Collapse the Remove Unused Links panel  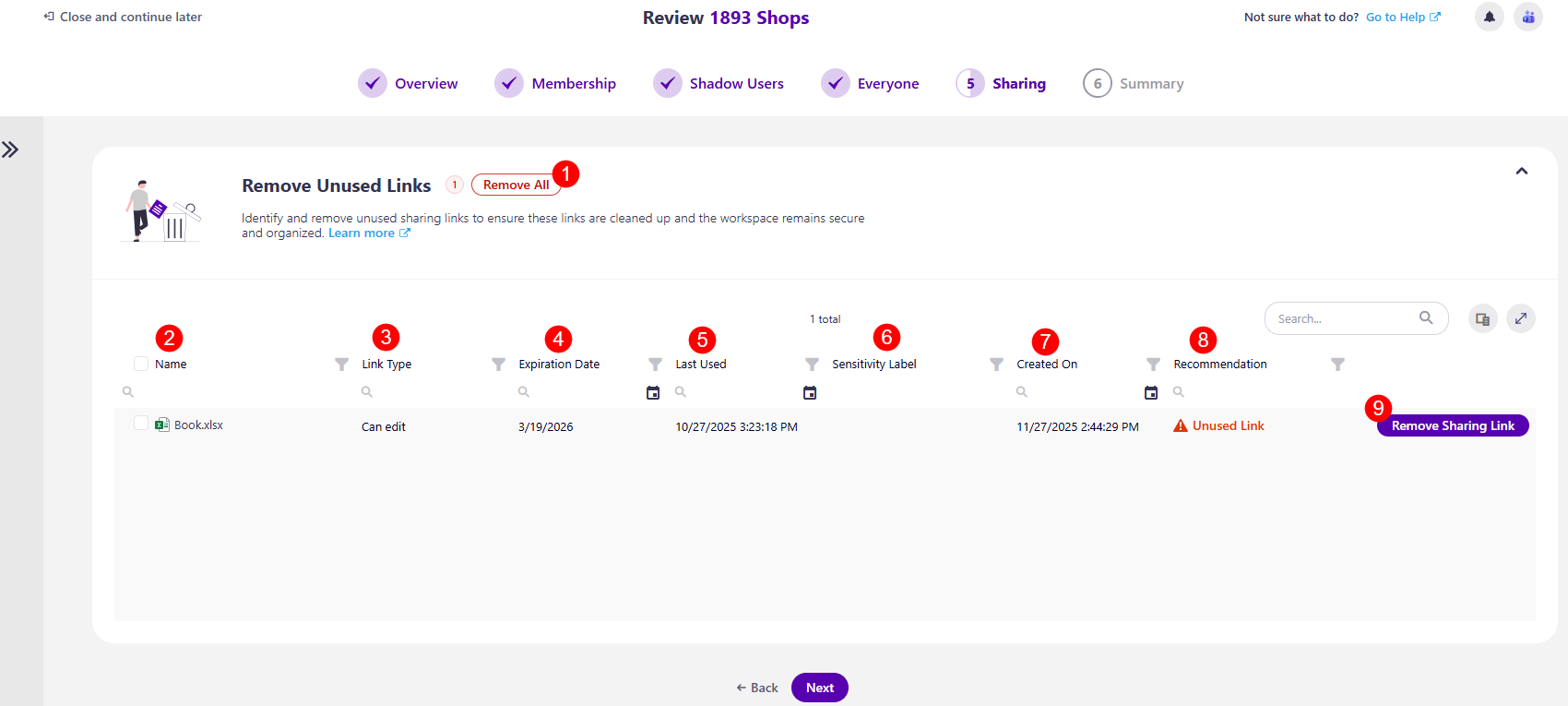coord(1522,171)
